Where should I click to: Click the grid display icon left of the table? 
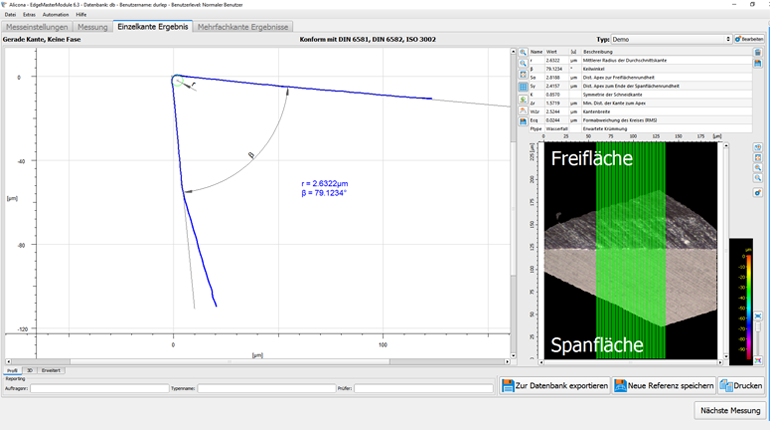click(523, 87)
